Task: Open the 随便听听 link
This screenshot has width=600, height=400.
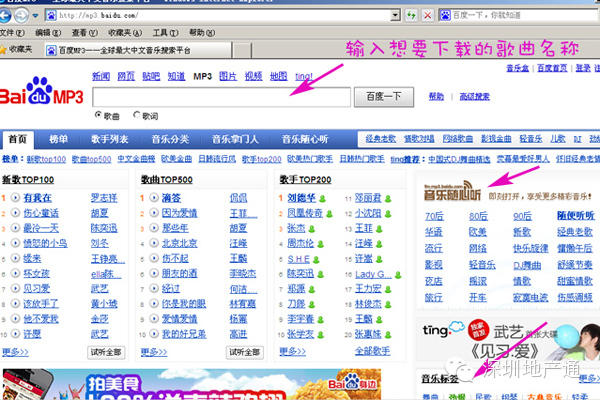Action: coord(576,216)
